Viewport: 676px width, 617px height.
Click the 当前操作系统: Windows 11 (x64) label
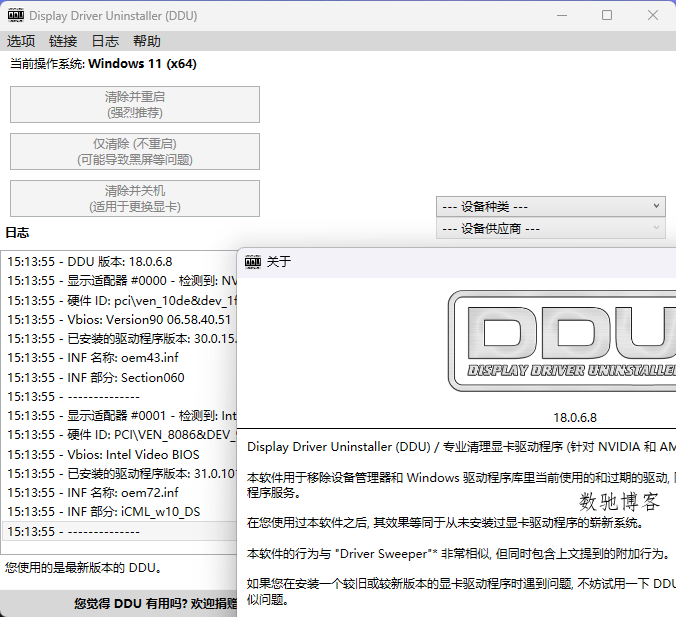[x=103, y=64]
